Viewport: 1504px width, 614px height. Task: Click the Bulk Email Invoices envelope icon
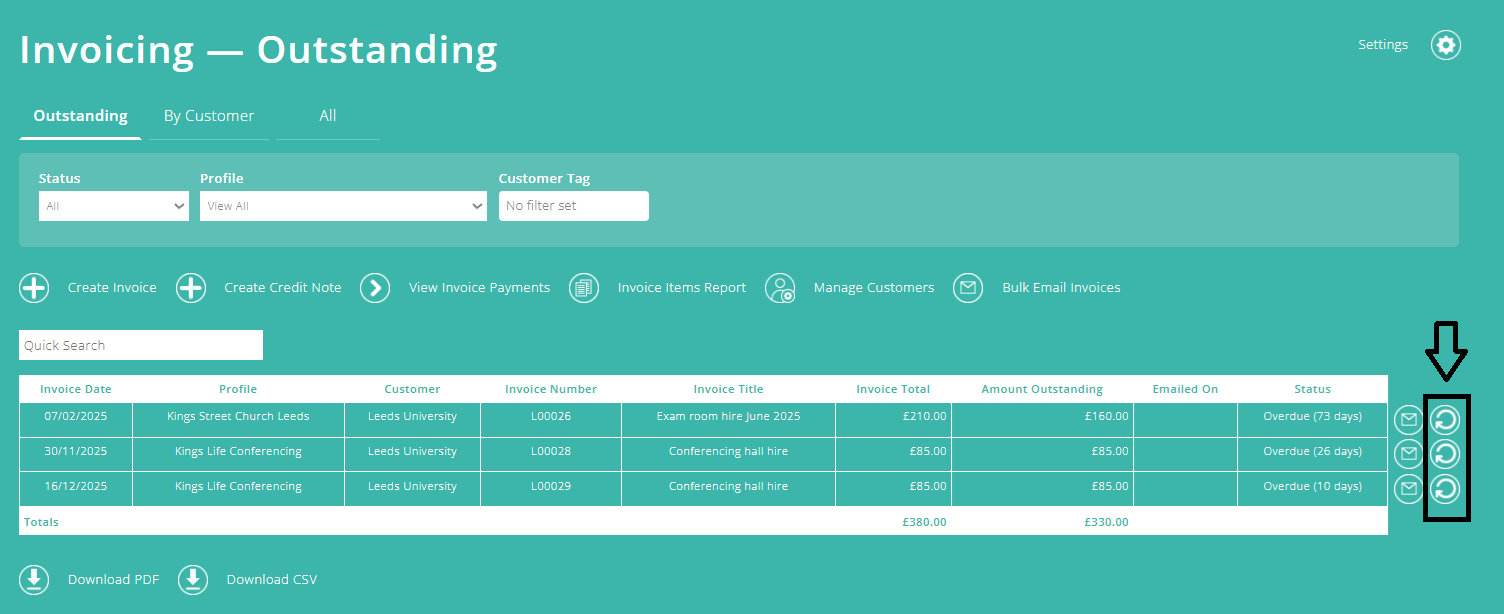tap(968, 288)
